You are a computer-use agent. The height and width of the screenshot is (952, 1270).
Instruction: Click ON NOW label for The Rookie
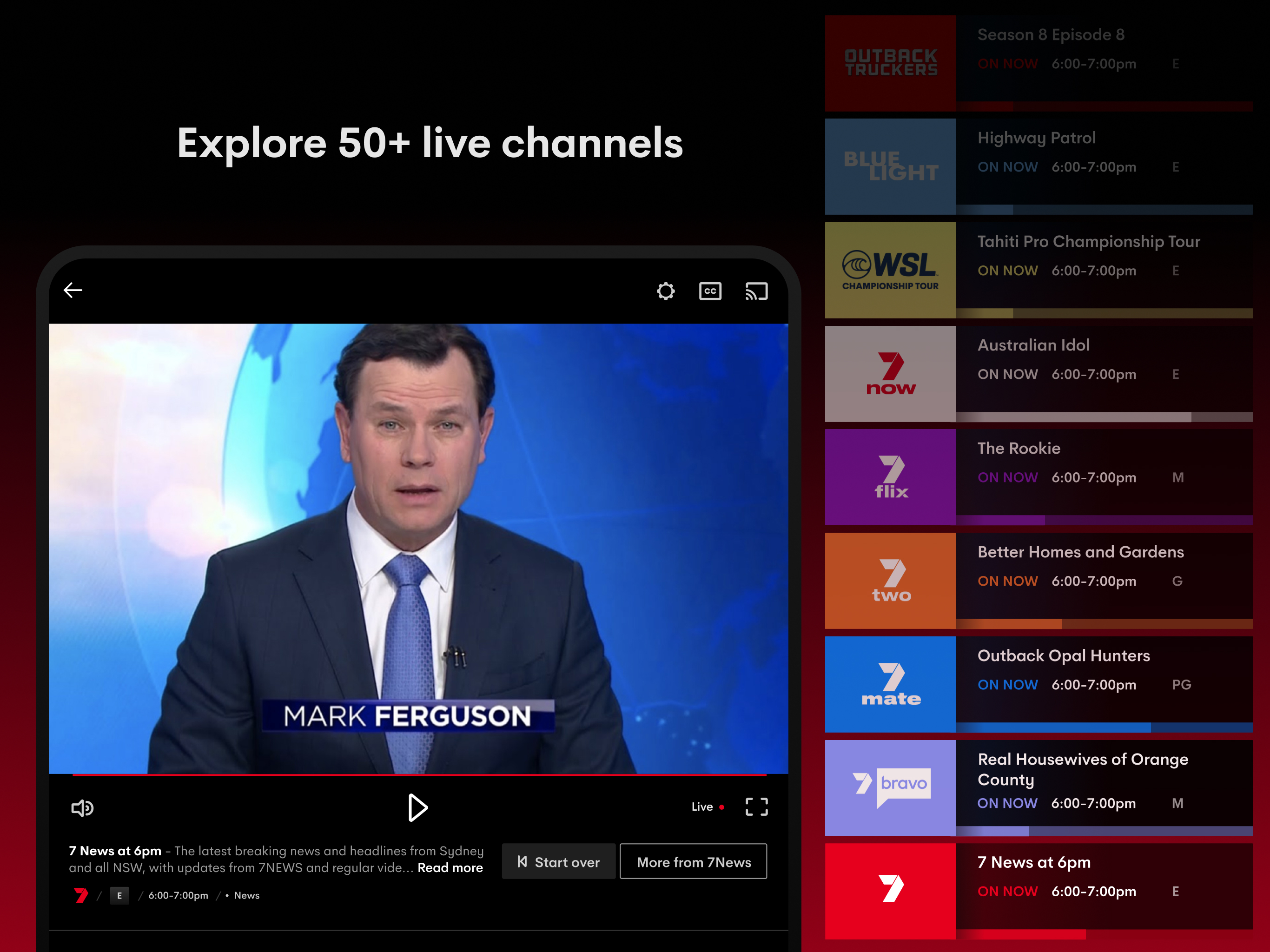(1008, 477)
